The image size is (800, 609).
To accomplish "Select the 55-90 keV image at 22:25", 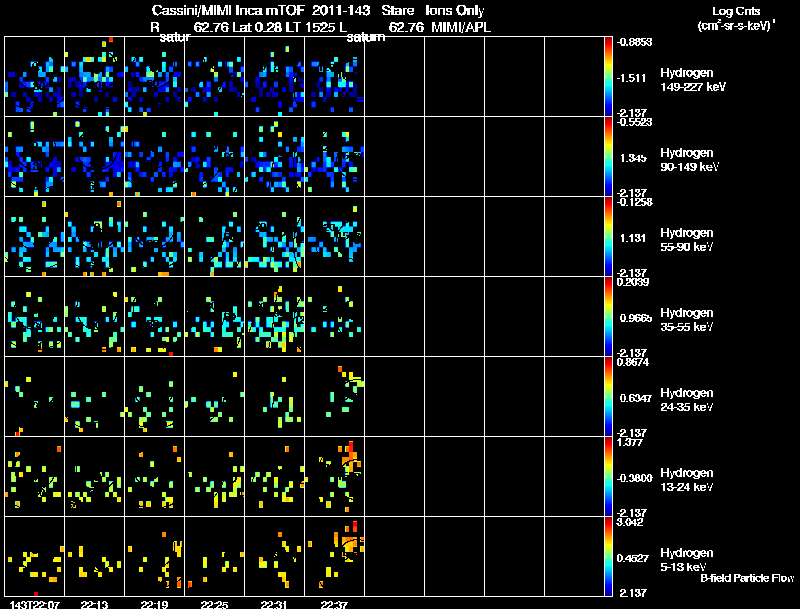I will [214, 237].
